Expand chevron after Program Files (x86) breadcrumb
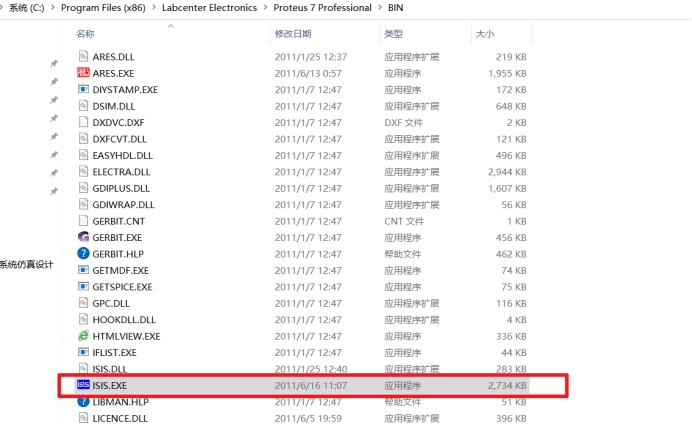Image resolution: width=692 pixels, height=427 pixels. 154,7
